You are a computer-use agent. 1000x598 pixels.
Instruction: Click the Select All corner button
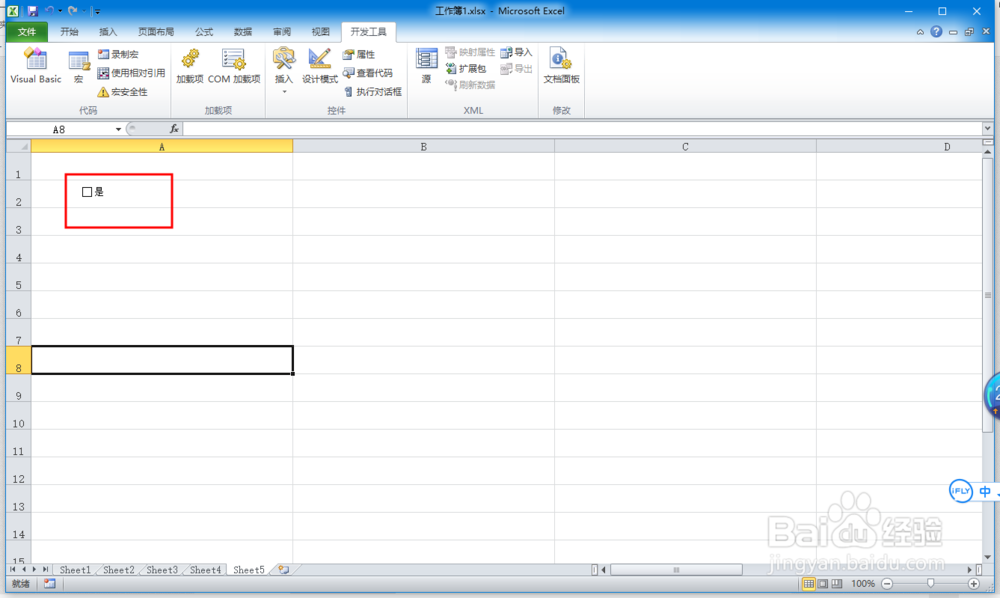(18, 147)
